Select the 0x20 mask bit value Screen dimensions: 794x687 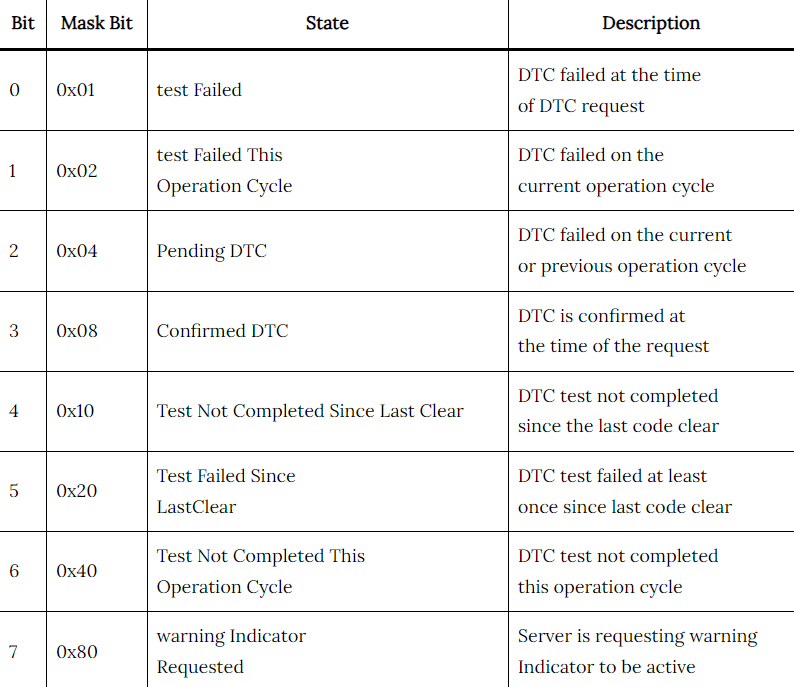point(76,491)
